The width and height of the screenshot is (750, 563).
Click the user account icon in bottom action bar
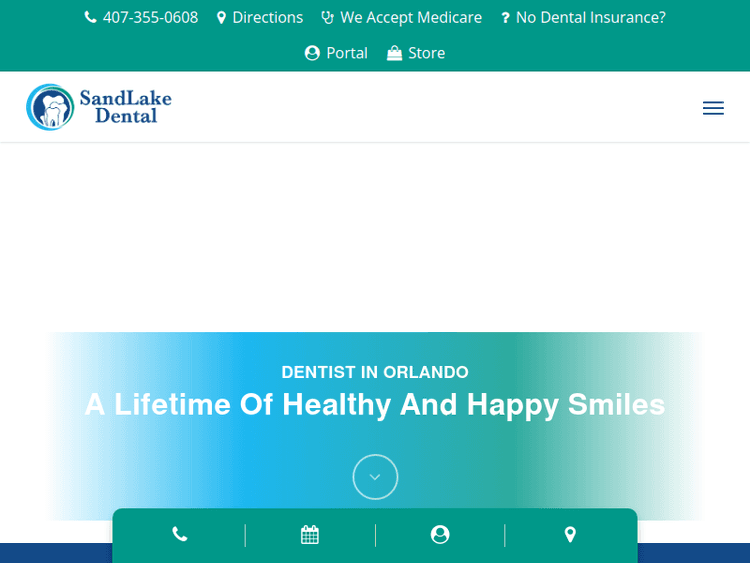[440, 534]
